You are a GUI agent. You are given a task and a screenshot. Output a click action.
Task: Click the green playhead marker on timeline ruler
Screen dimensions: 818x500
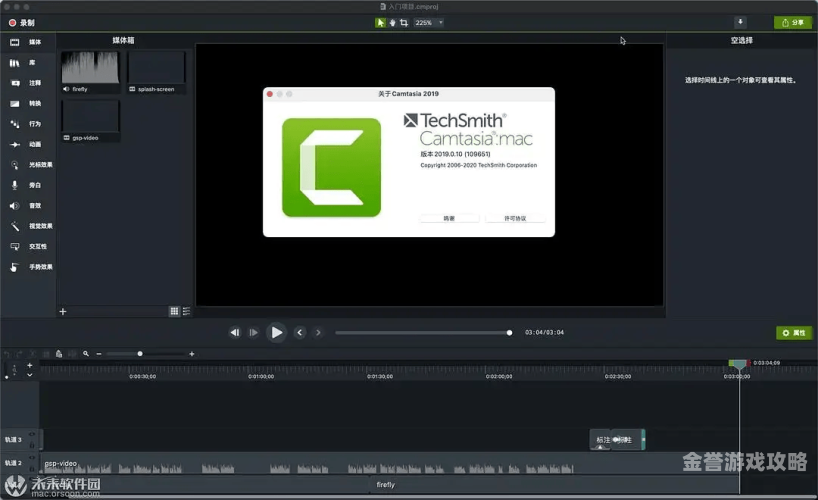click(x=739, y=364)
